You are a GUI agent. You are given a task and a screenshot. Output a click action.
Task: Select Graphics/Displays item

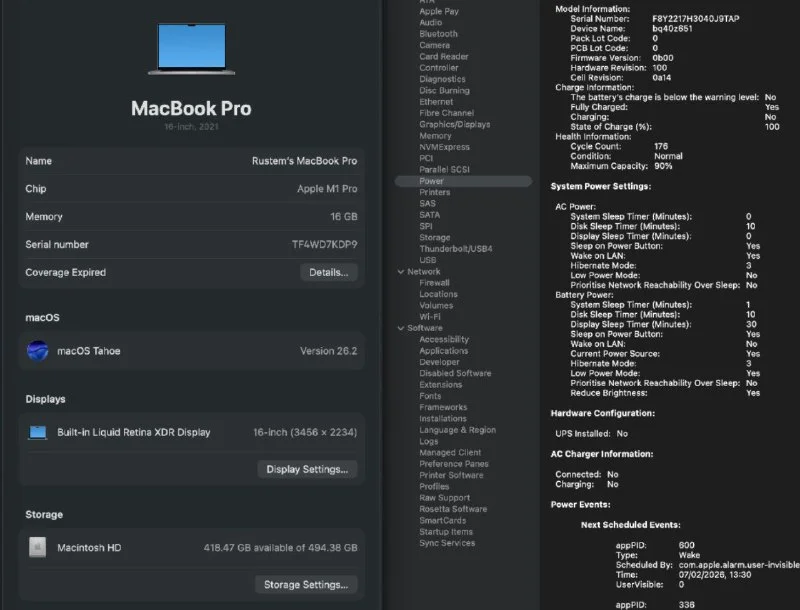point(454,125)
